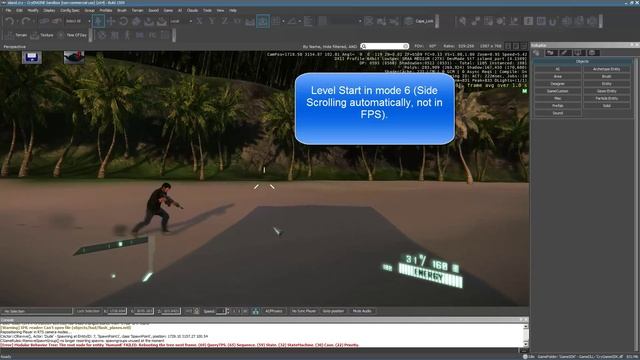Toggle AI/Physics simulation
640x360 pixels.
pyautogui.click(x=274, y=311)
